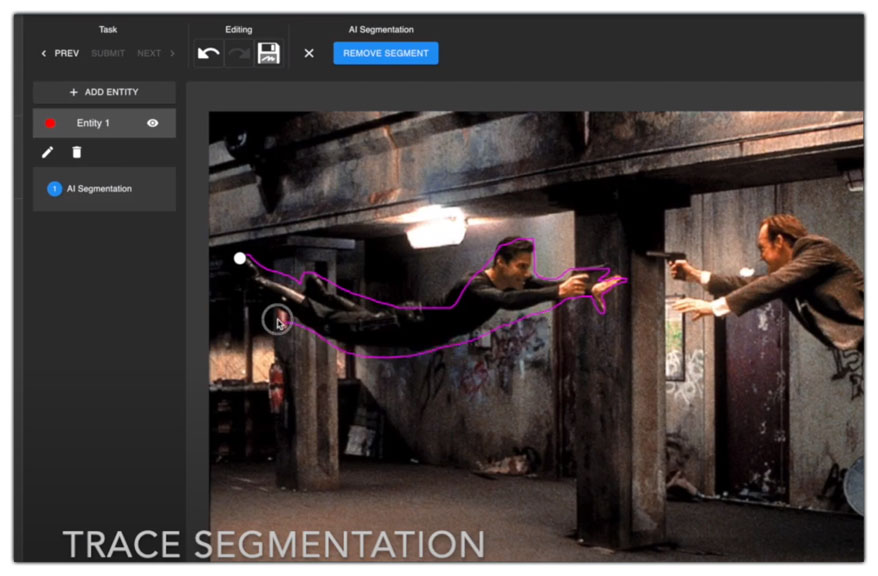Viewport: 878px width, 576px height.
Task: Advance to the next task via NEXT
Action: (x=149, y=53)
